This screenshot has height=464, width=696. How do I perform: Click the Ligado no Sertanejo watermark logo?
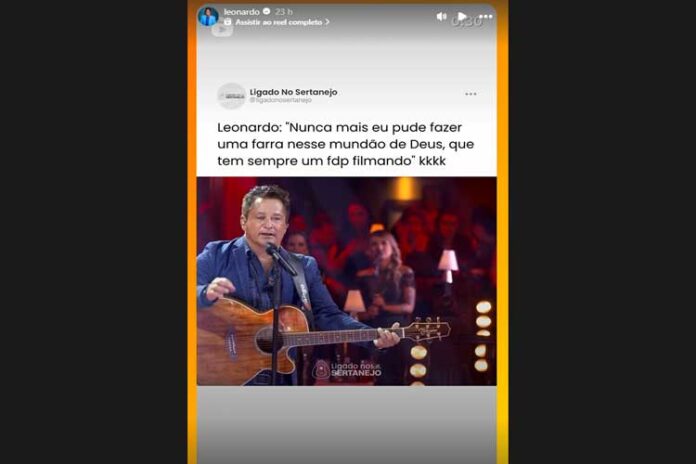click(x=347, y=369)
